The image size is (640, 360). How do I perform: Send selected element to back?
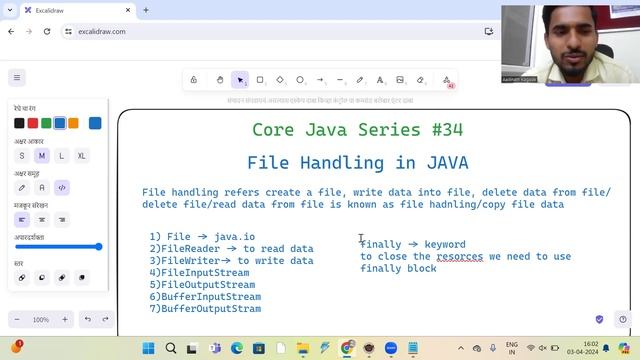click(22, 278)
